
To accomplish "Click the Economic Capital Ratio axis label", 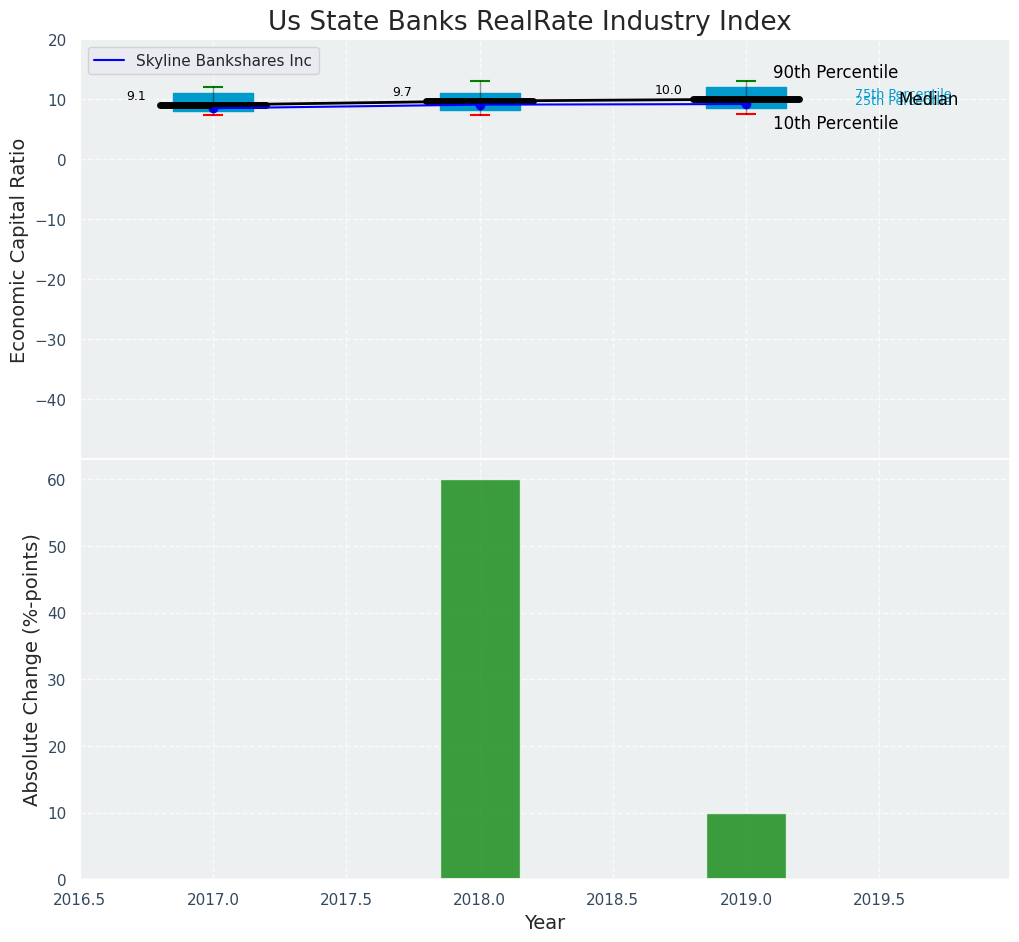I will pos(19,250).
